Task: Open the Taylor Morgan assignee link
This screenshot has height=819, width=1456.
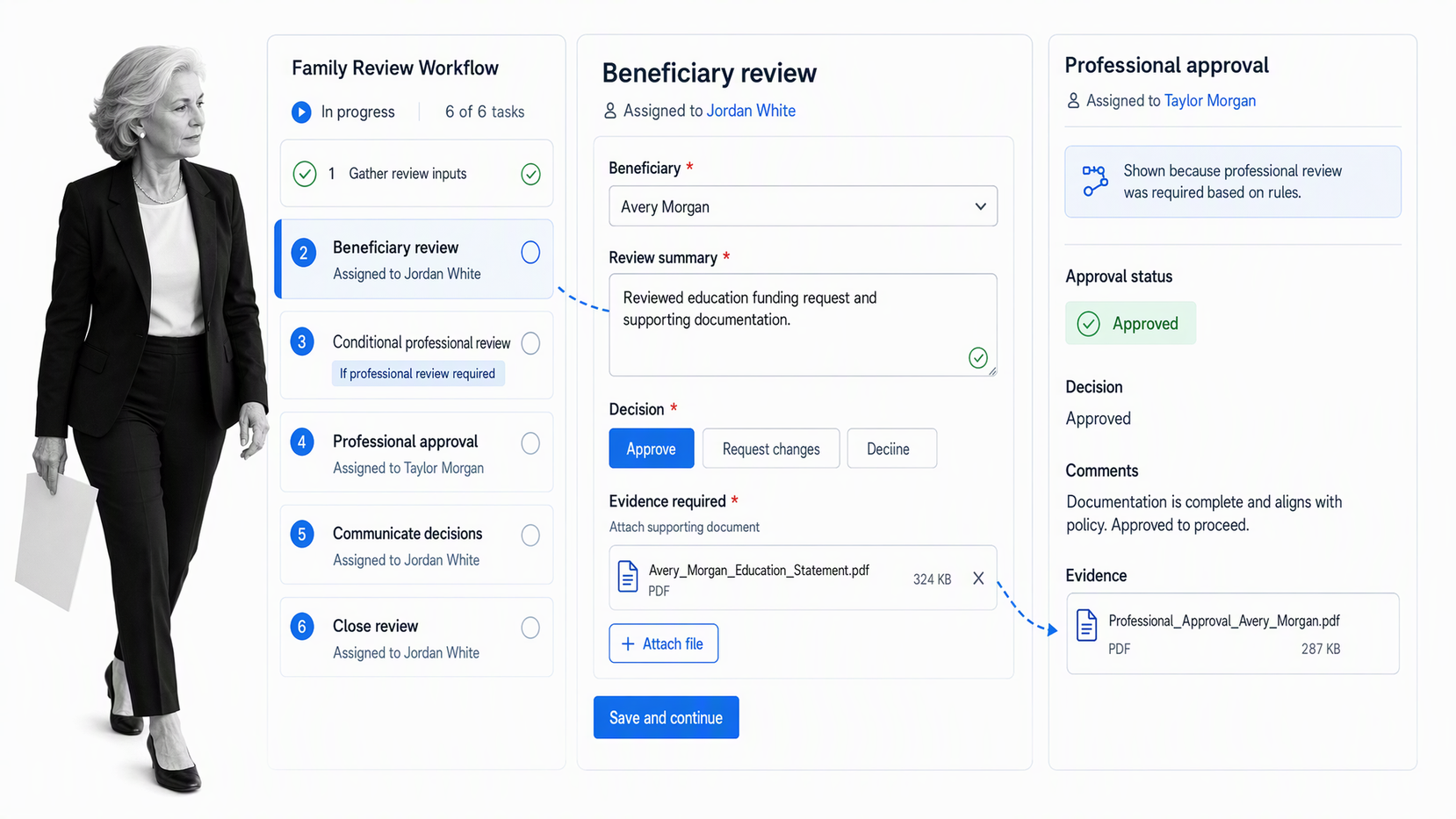Action: point(1210,101)
